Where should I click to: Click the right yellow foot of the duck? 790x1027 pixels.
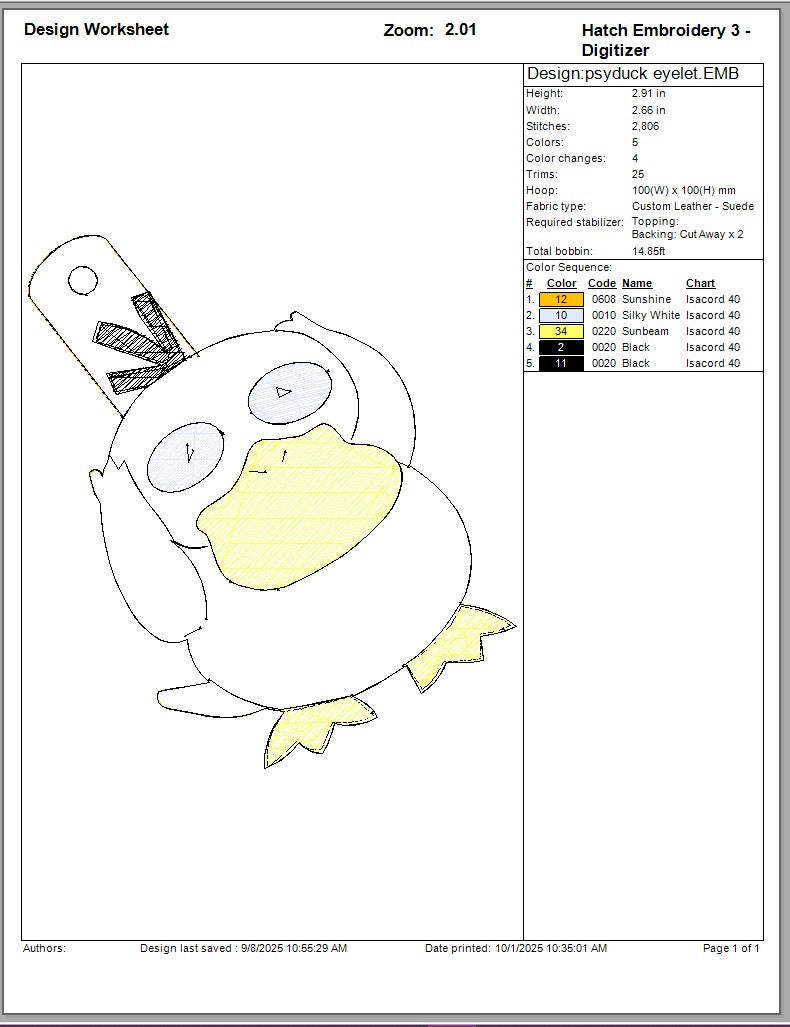click(459, 647)
